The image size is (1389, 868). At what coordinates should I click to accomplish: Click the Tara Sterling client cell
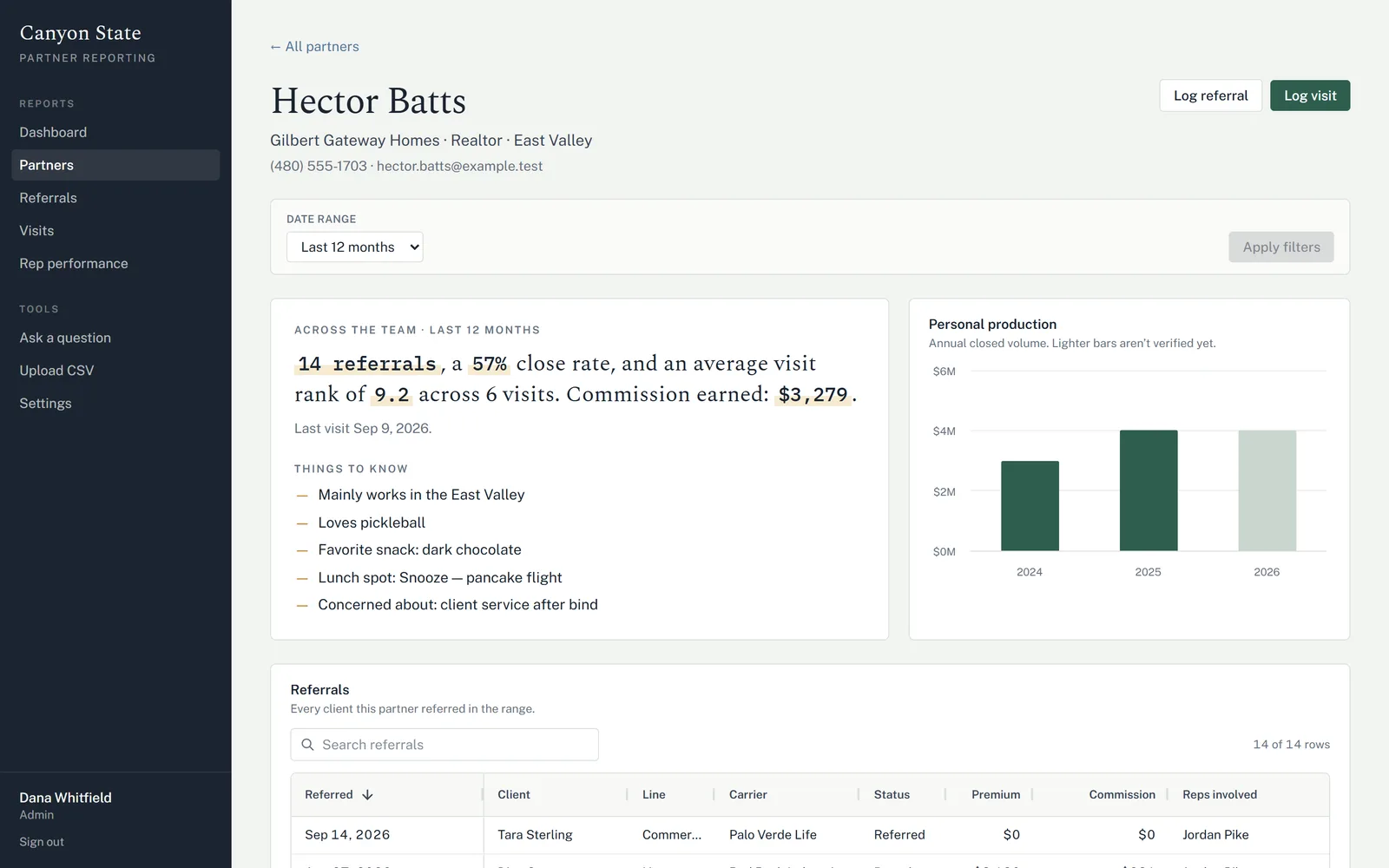[x=535, y=835]
